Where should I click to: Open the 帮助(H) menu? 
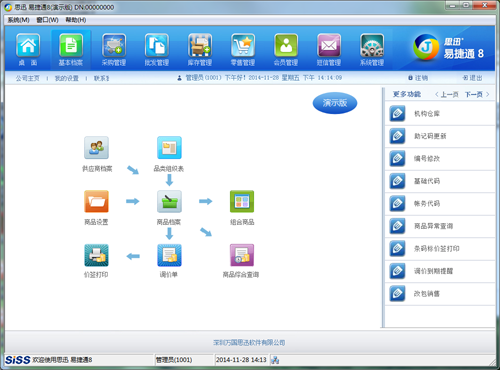coord(76,20)
